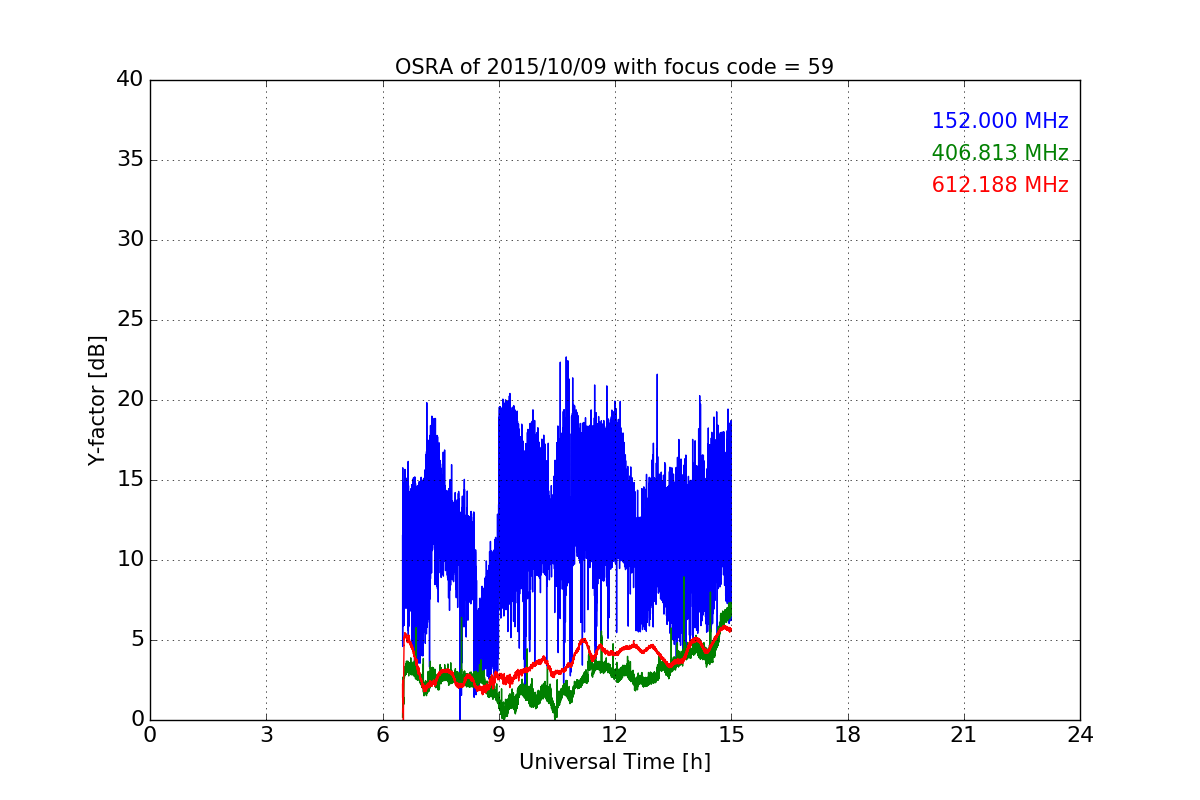Click x-axis tick label 3
Screen dimensions: 1200x800
pyautogui.click(x=266, y=735)
